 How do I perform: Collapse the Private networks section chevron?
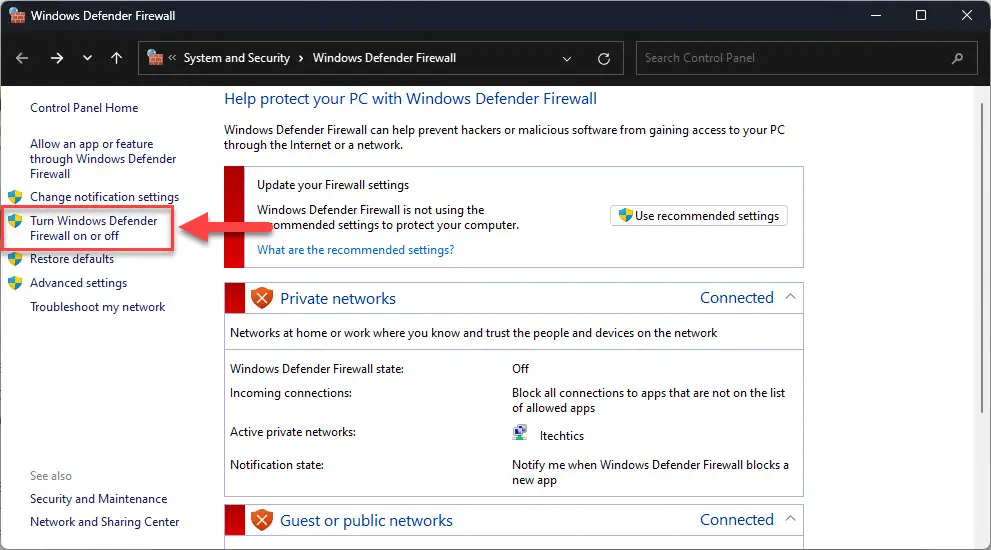(x=790, y=297)
